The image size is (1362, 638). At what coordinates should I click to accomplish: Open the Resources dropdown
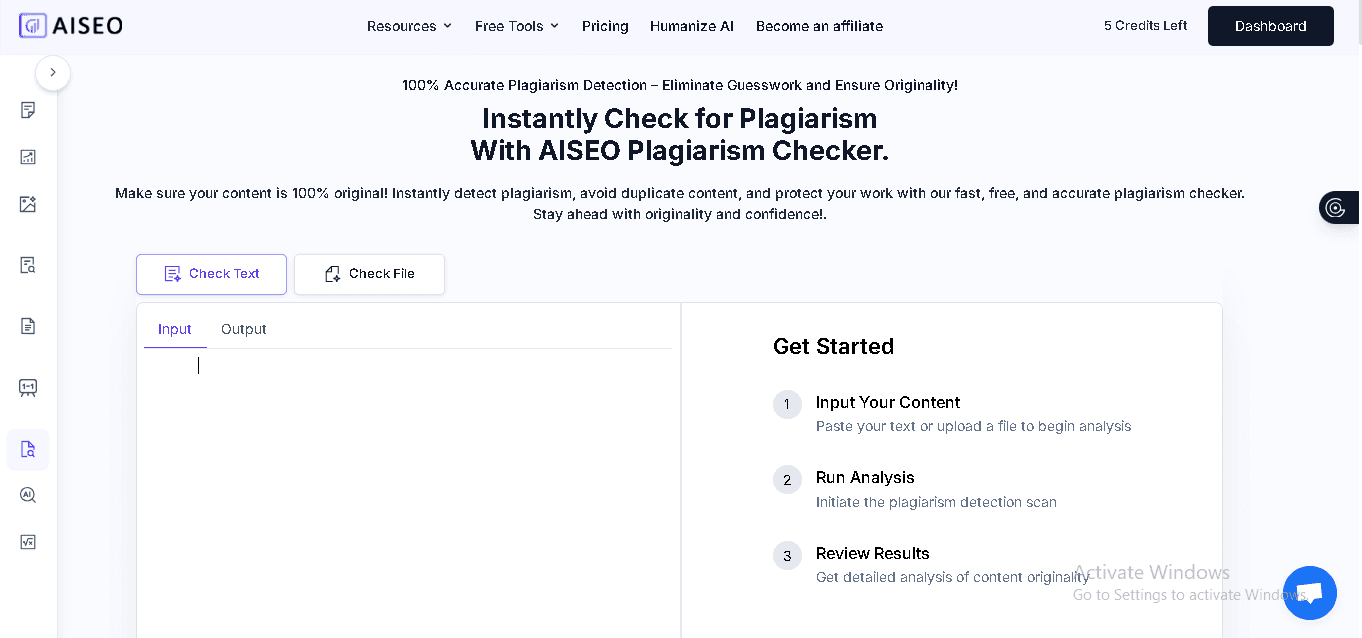click(x=409, y=26)
